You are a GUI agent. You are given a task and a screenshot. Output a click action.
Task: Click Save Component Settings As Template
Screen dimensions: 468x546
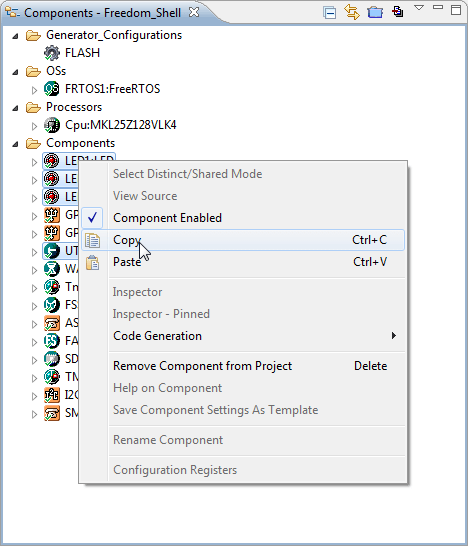243,410
